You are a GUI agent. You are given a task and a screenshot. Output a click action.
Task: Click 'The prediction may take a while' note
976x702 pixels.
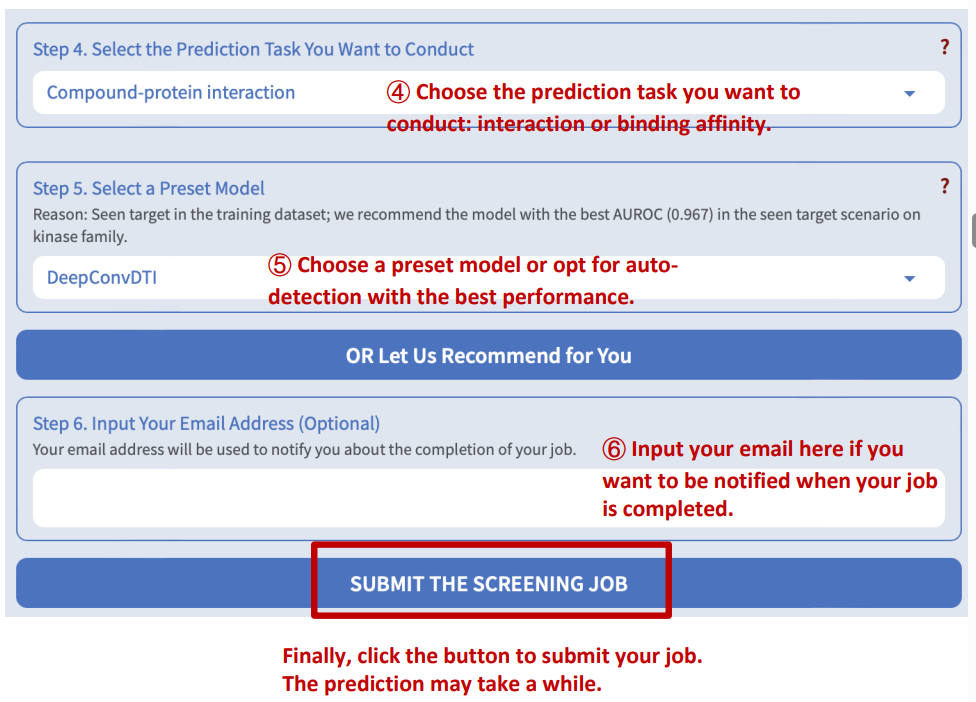click(x=442, y=685)
